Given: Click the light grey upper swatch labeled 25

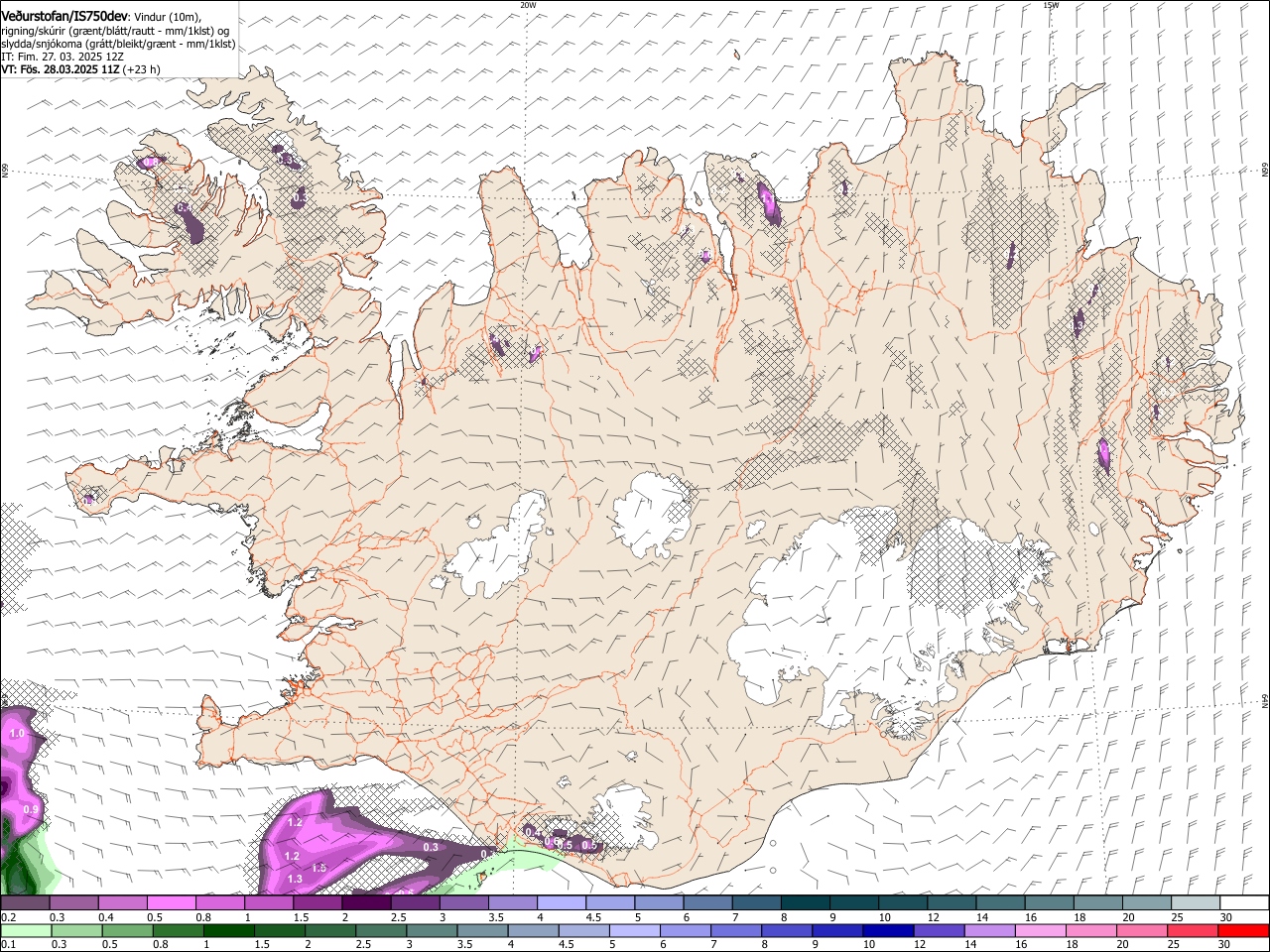Looking at the screenshot, I should pyautogui.click(x=1197, y=902).
